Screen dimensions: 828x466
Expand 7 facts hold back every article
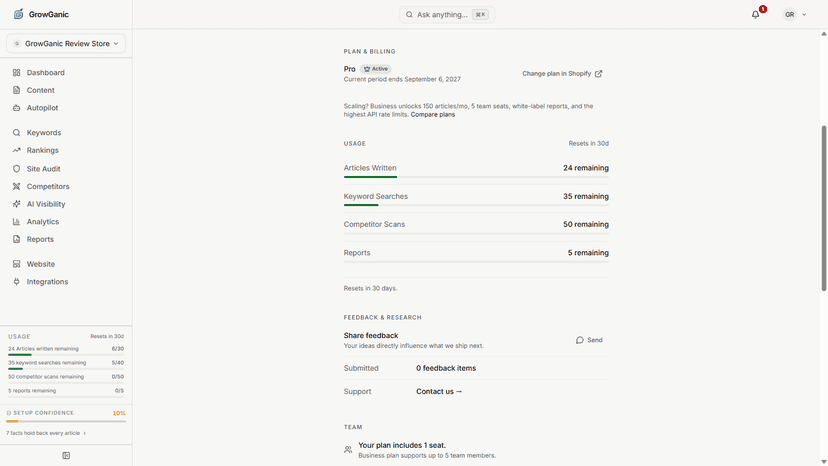click(x=46, y=433)
